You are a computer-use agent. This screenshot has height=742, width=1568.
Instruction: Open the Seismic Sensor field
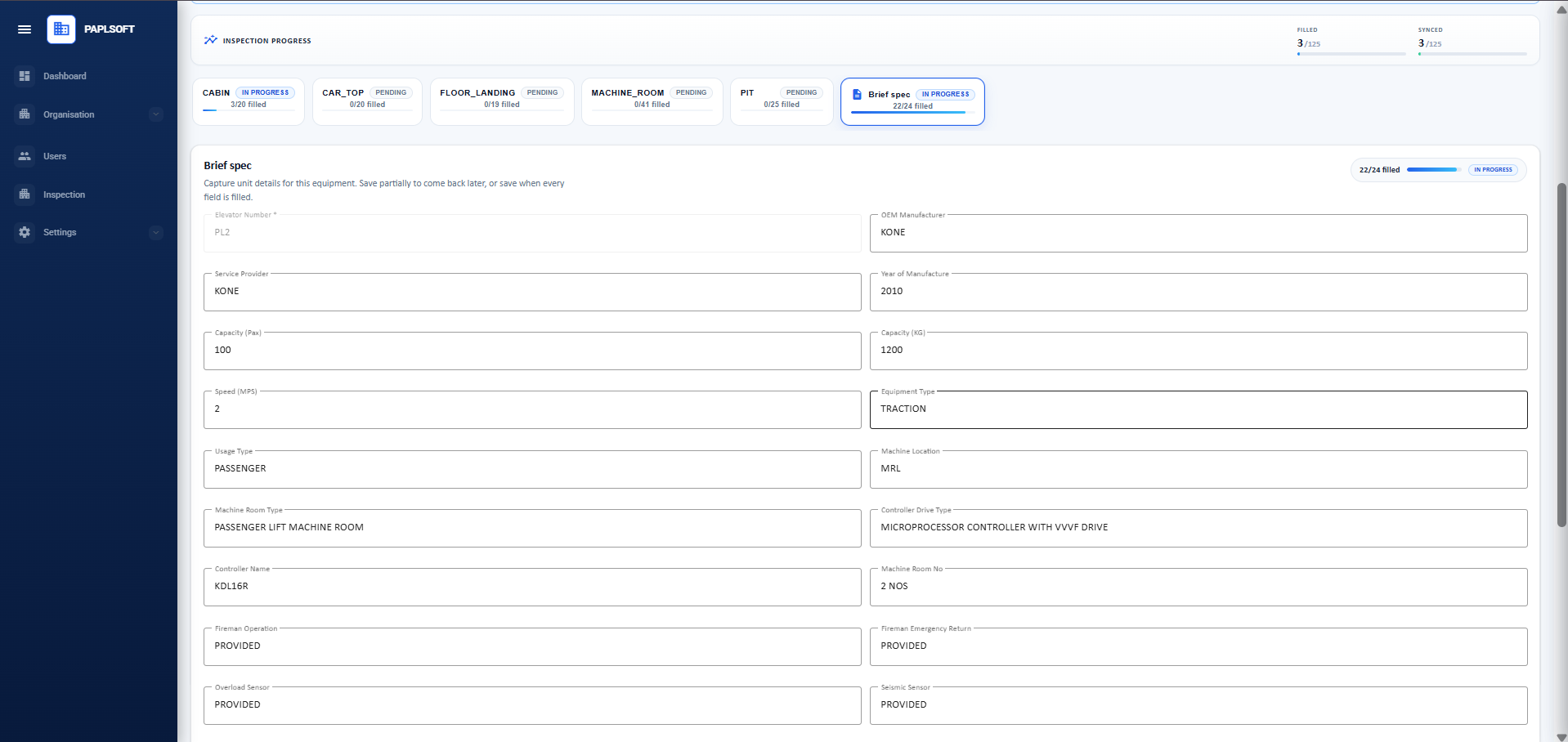1198,705
